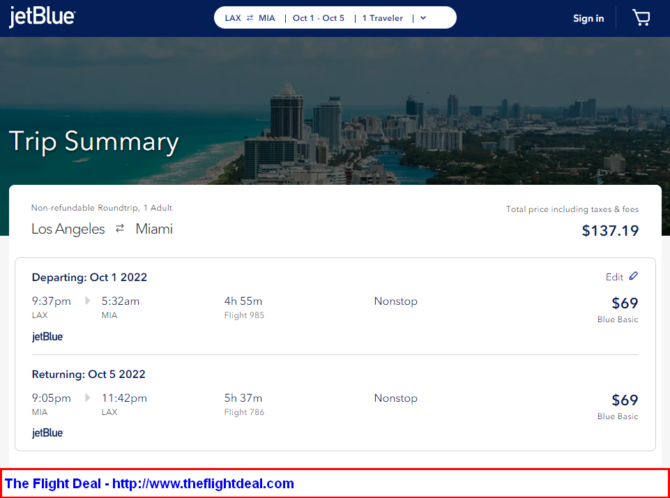
Task: Click the Los Angeles city name
Action: tap(68, 230)
